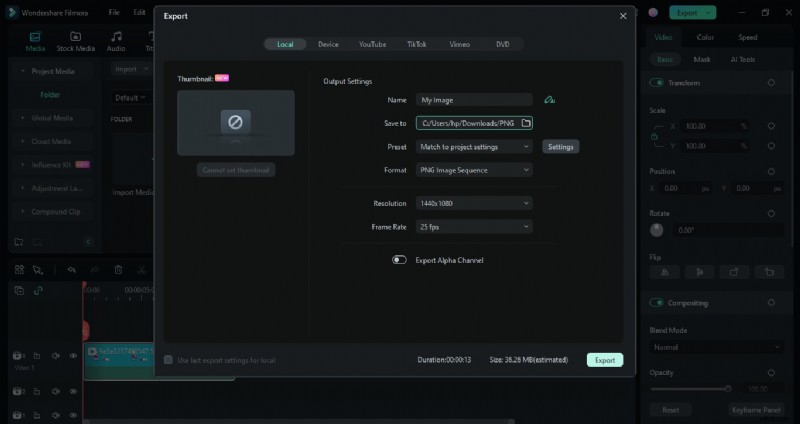Click the Transform keyframe diamond icon
Image resolution: width=800 pixels, height=424 pixels.
(x=771, y=83)
